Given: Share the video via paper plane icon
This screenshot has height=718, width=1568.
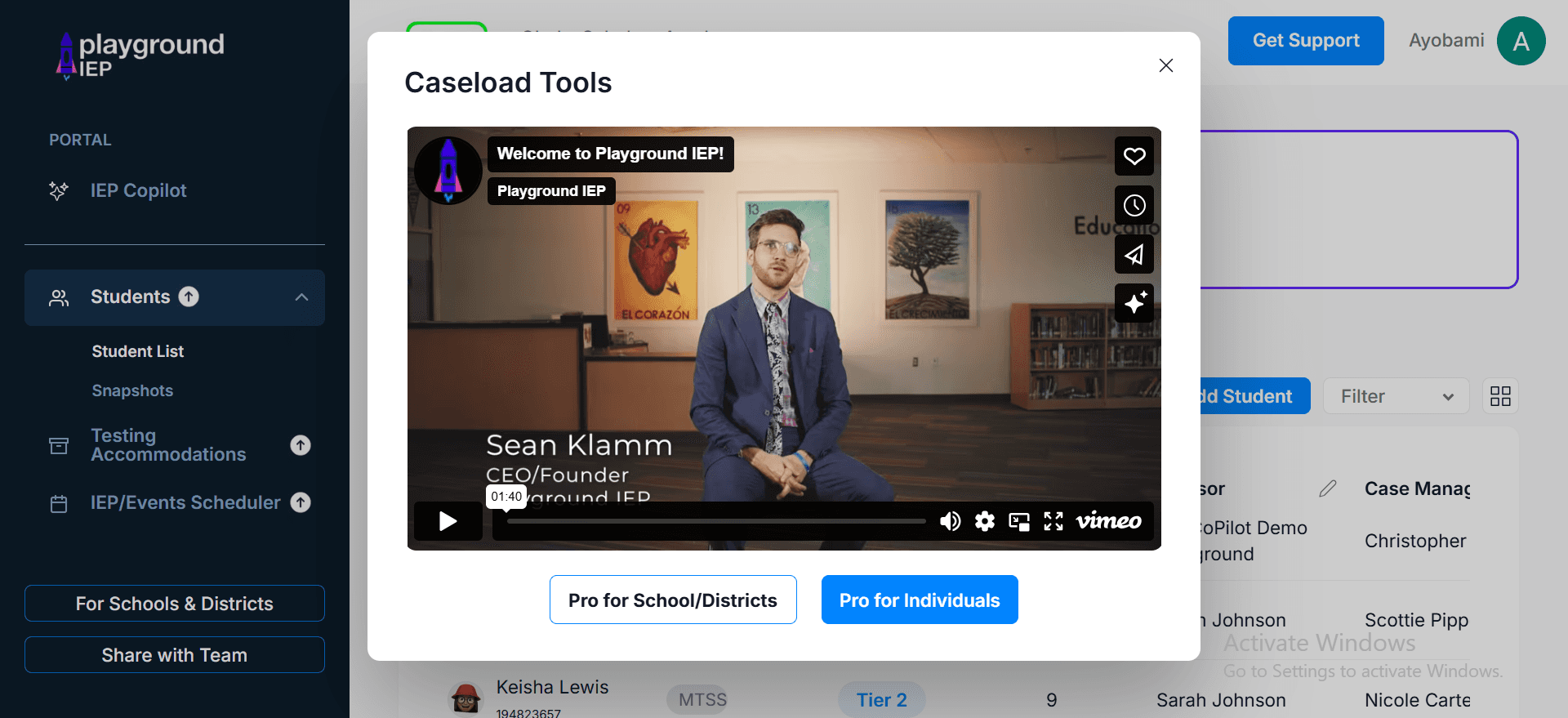Looking at the screenshot, I should (1134, 254).
